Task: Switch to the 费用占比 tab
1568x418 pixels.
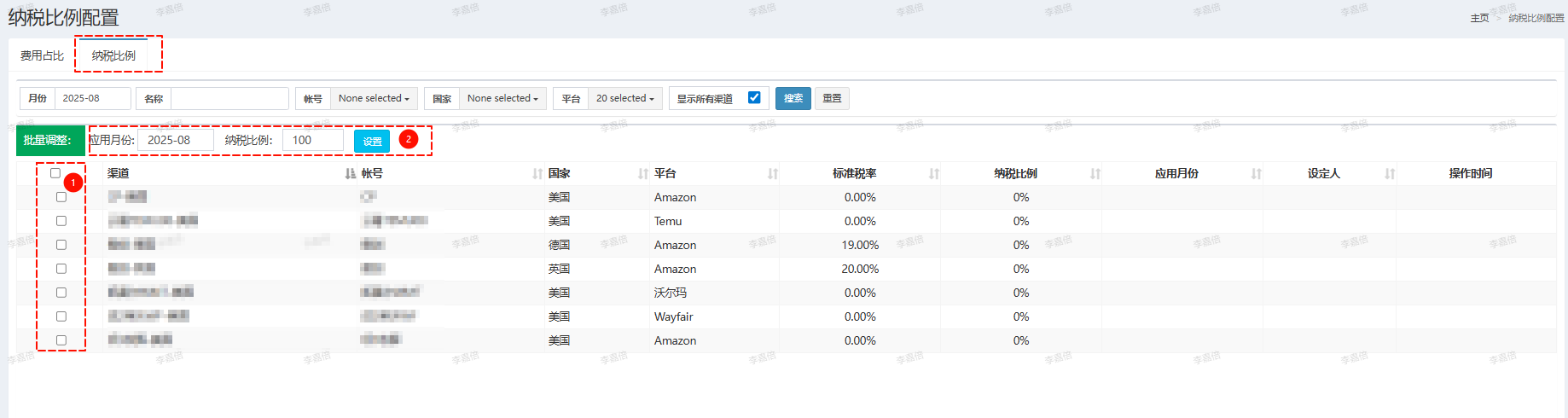Action: (x=42, y=55)
